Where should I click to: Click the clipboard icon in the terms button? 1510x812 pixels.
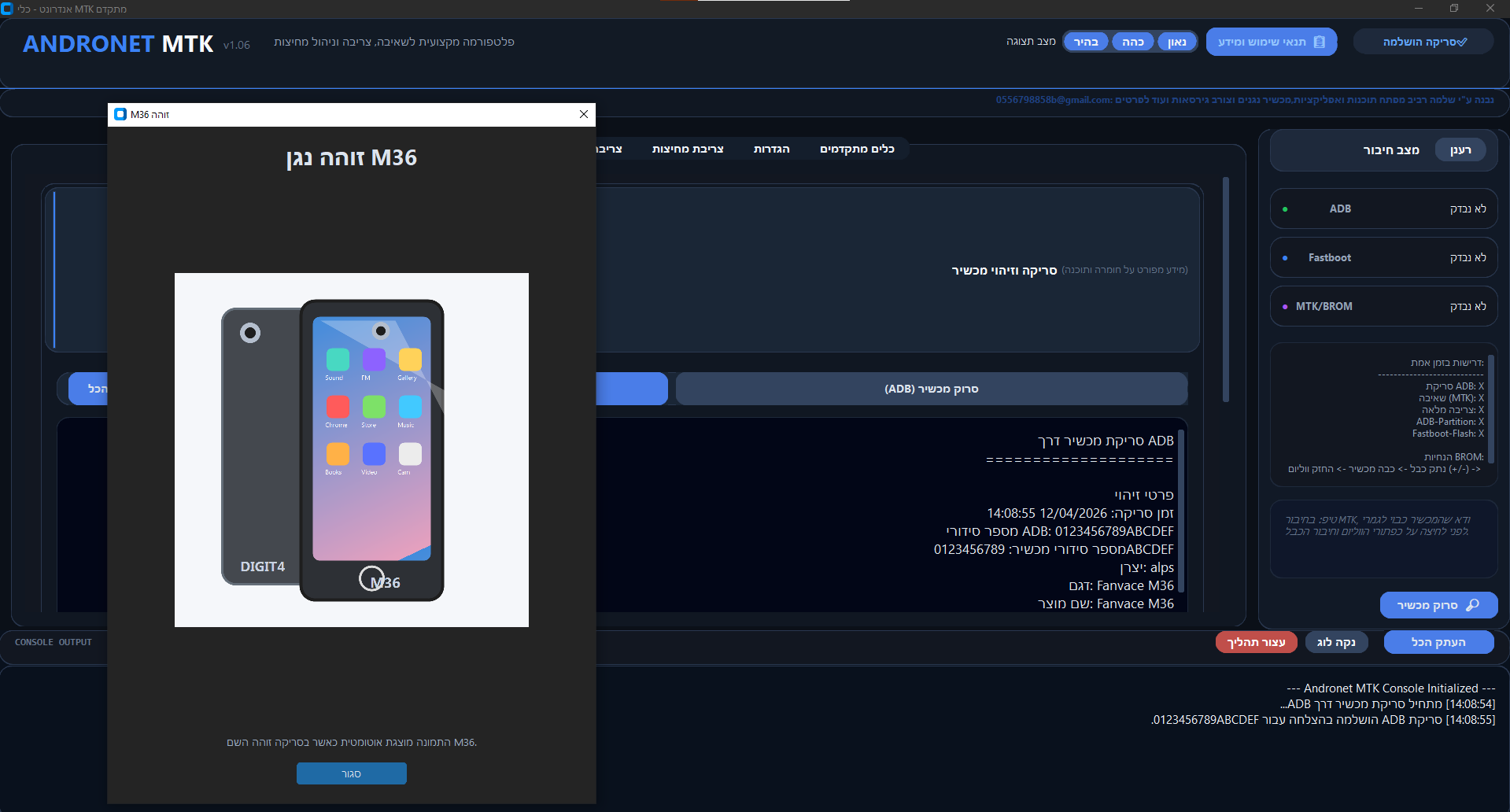(1320, 42)
